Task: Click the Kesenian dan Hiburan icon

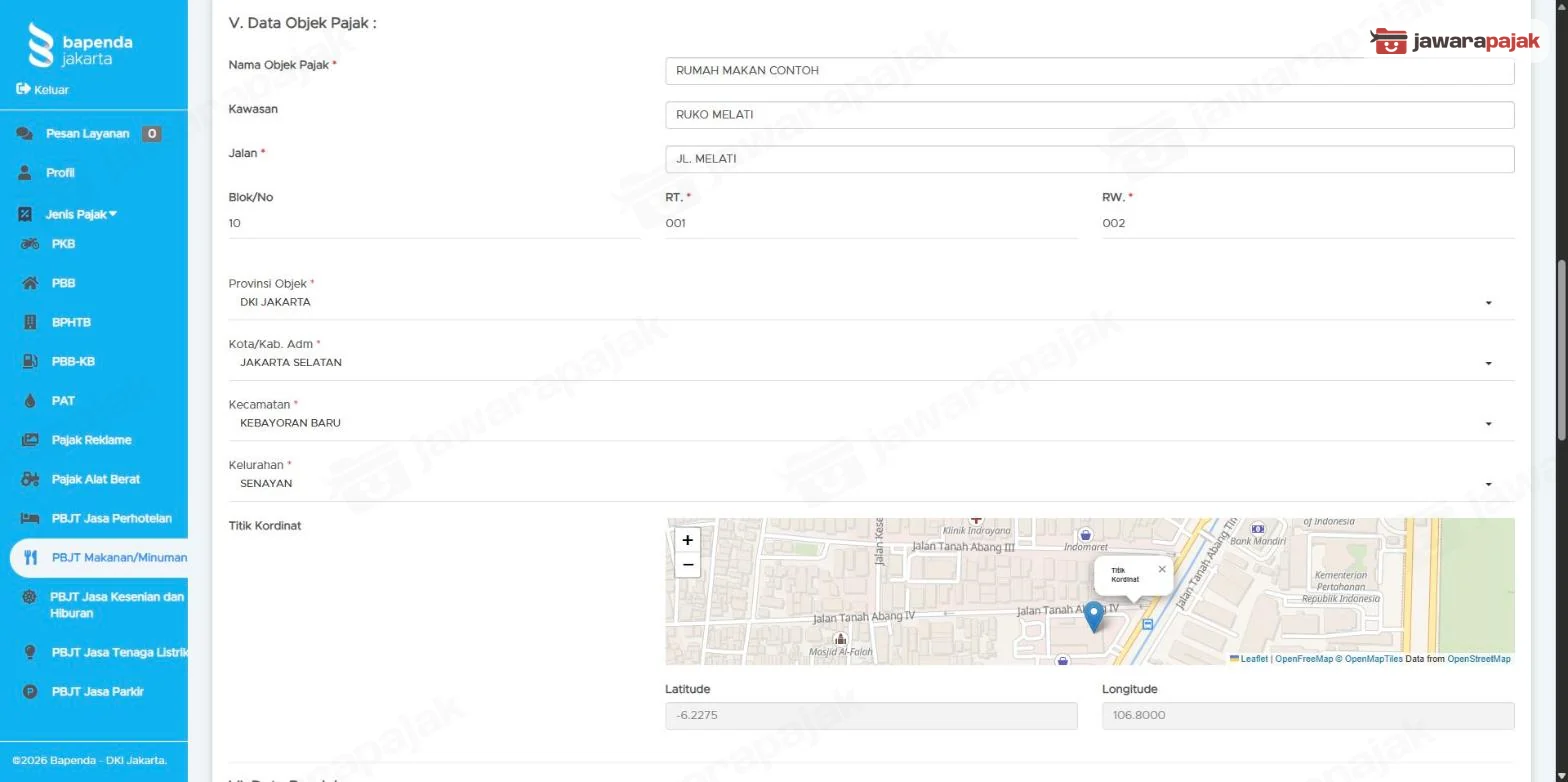Action: tap(30, 597)
